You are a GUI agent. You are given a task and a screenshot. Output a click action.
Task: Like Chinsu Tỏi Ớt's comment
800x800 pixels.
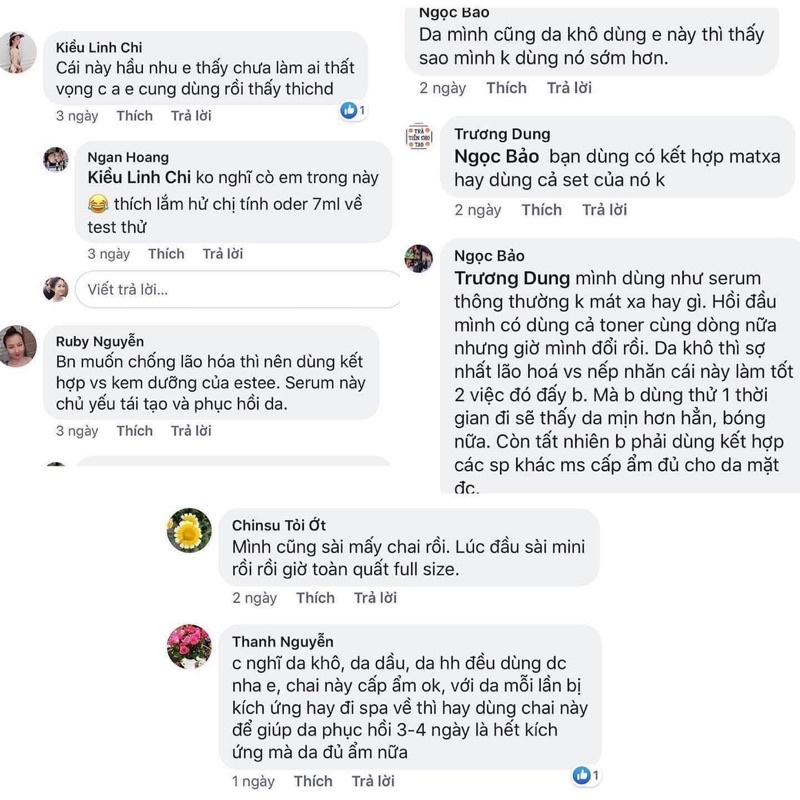coord(315,598)
